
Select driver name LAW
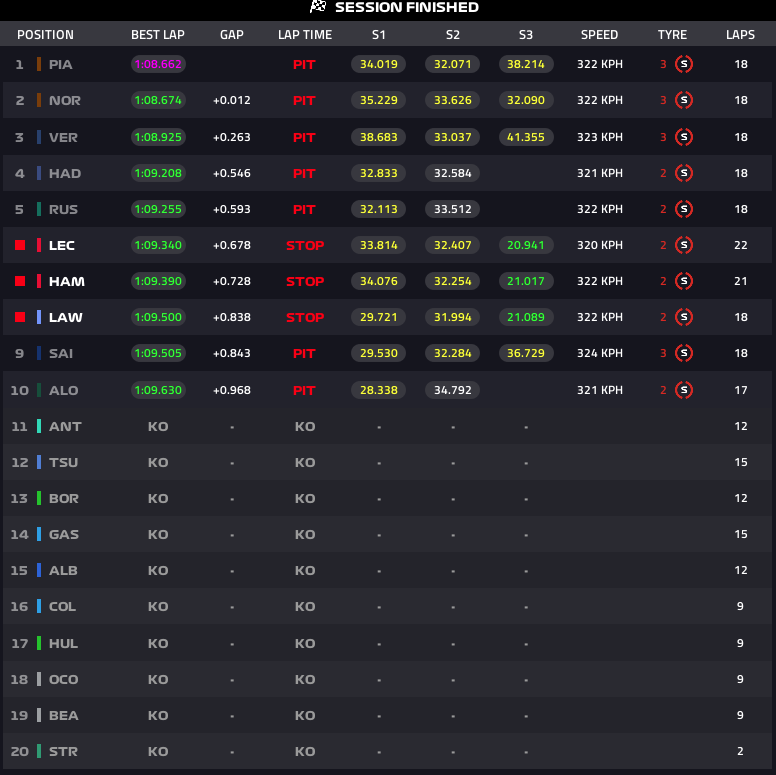point(65,317)
